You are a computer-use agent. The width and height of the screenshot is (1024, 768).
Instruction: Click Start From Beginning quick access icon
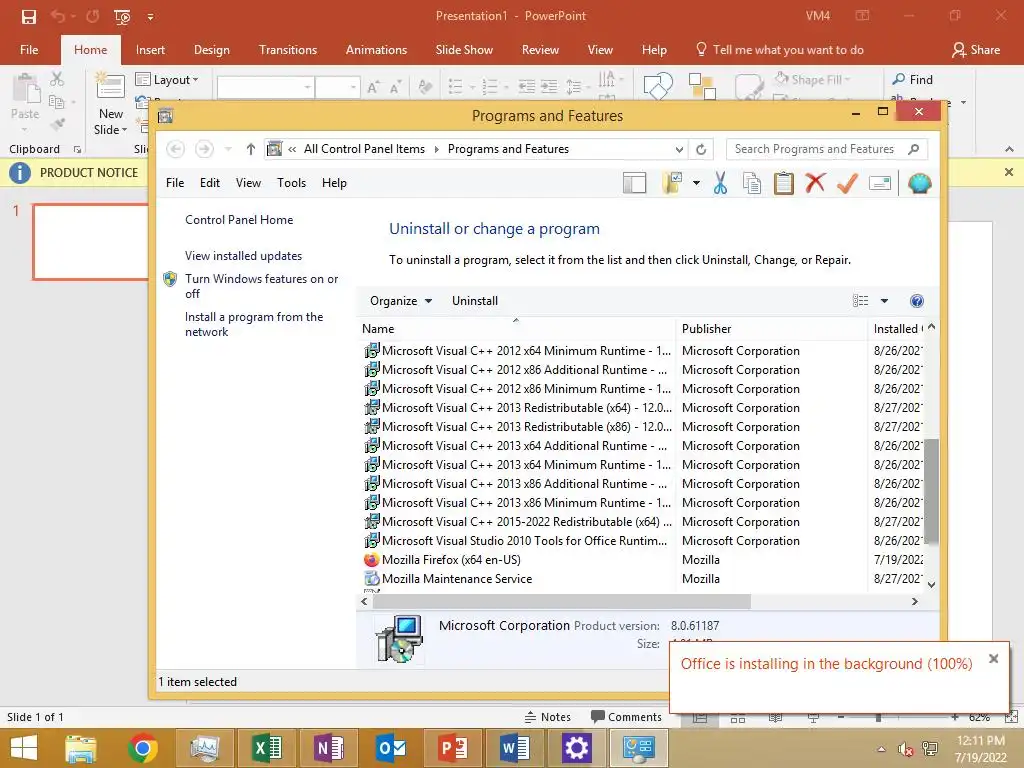coord(122,16)
